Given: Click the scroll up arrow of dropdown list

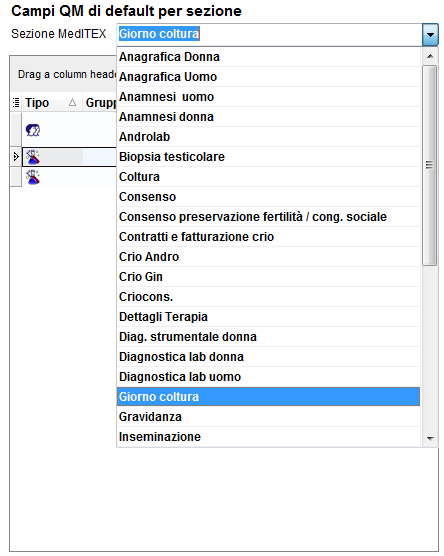Looking at the screenshot, I should coord(430,56).
